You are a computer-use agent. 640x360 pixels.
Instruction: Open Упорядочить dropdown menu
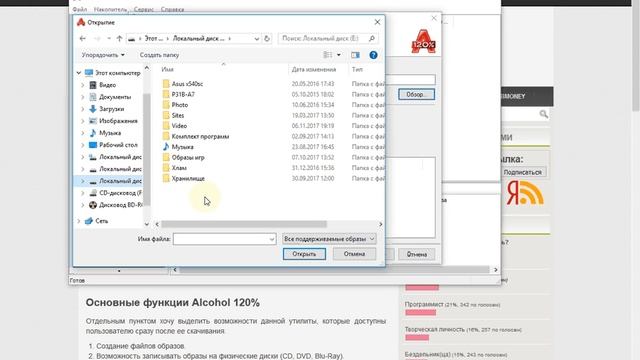[x=103, y=55]
